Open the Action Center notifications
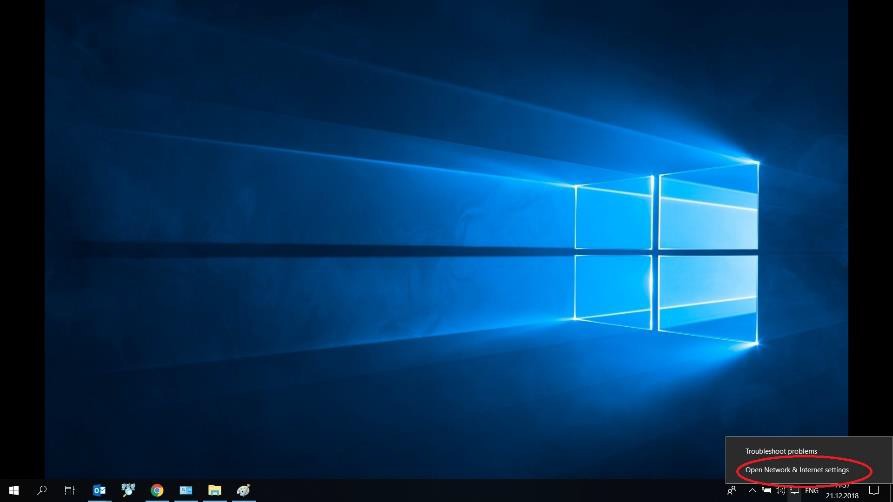Viewport: 893px width, 502px height. (x=874, y=491)
